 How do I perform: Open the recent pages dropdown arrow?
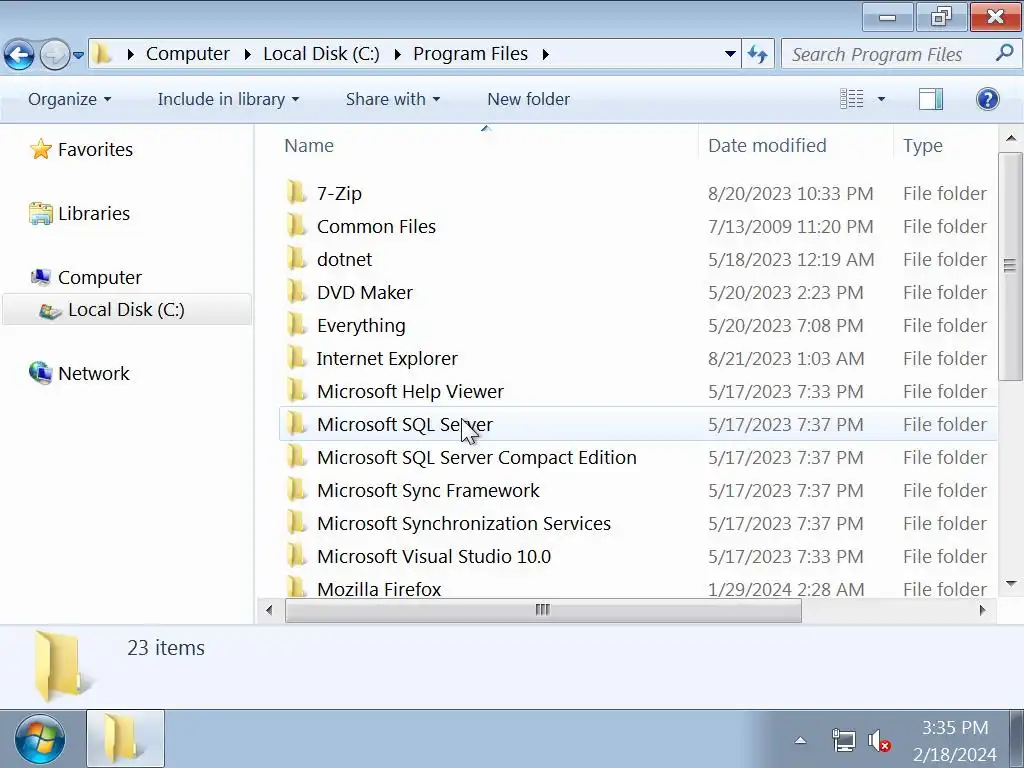tap(78, 55)
